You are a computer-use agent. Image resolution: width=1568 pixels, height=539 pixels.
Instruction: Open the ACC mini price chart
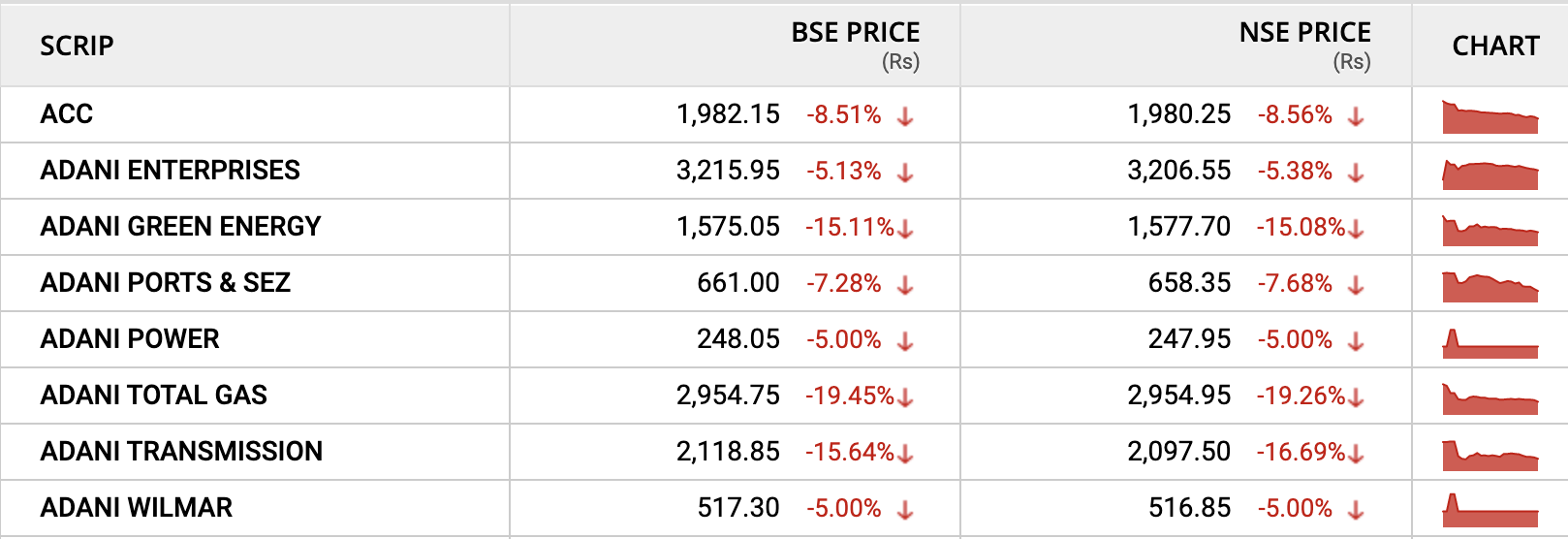click(1490, 117)
